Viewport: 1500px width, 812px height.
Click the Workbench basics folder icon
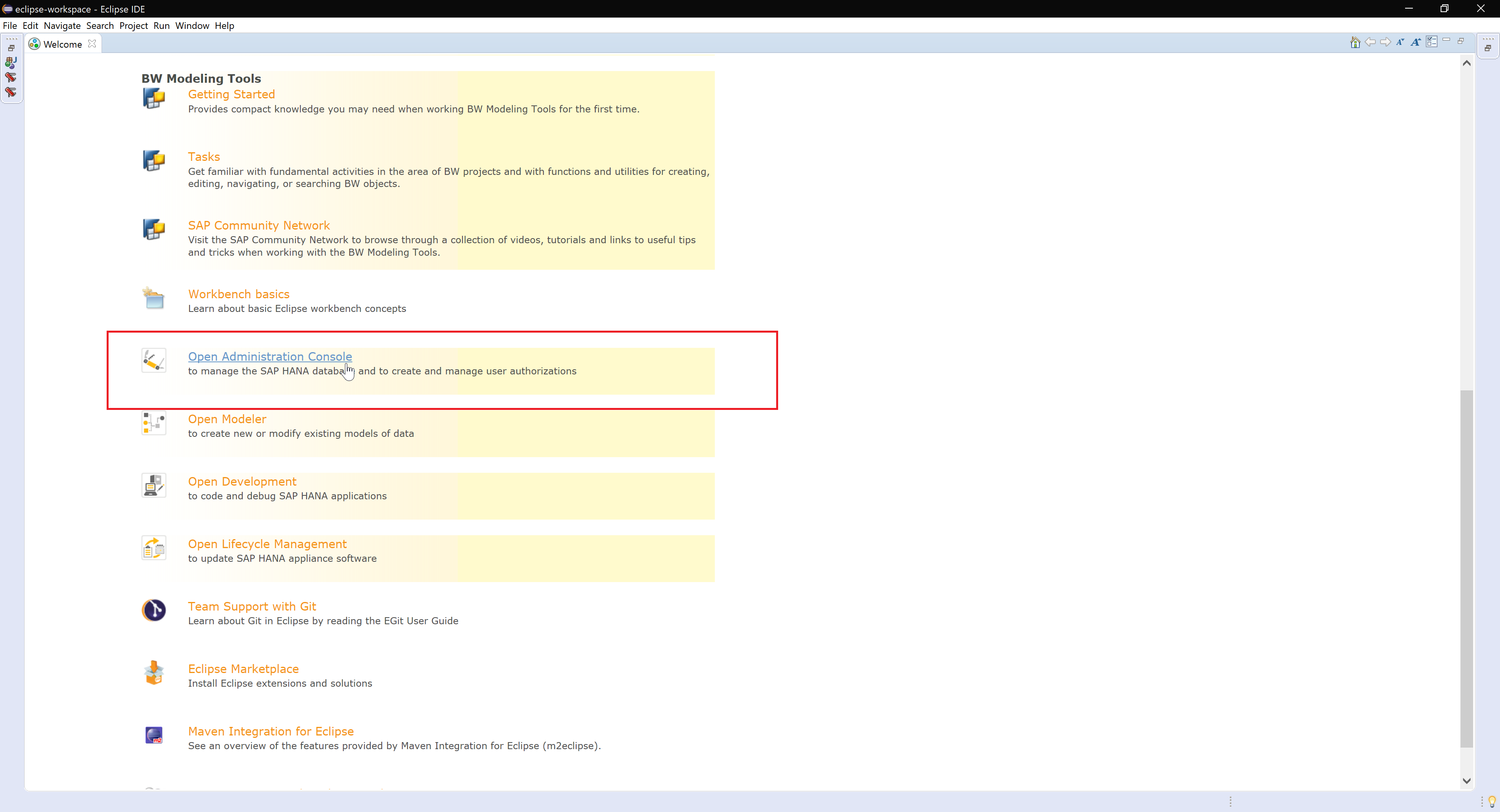[x=154, y=298]
